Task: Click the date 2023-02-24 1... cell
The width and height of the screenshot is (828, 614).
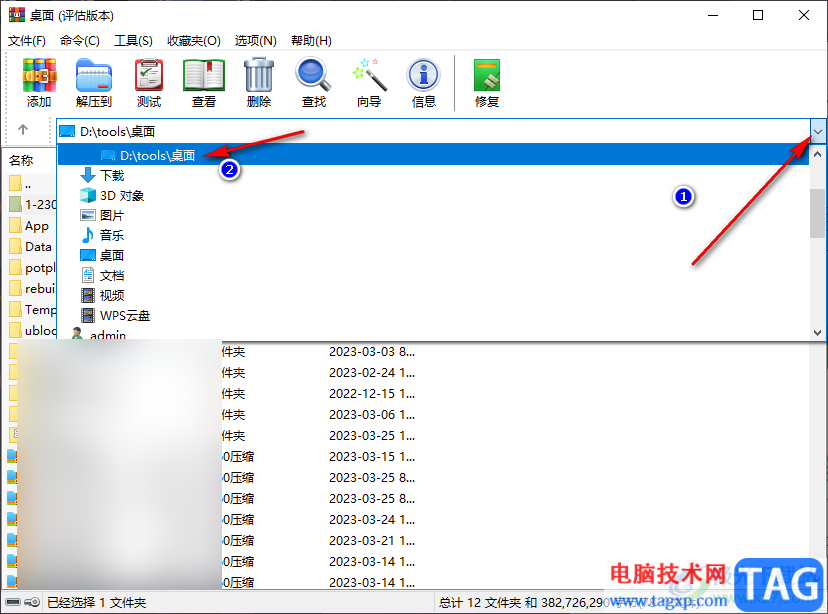Action: 372,373
